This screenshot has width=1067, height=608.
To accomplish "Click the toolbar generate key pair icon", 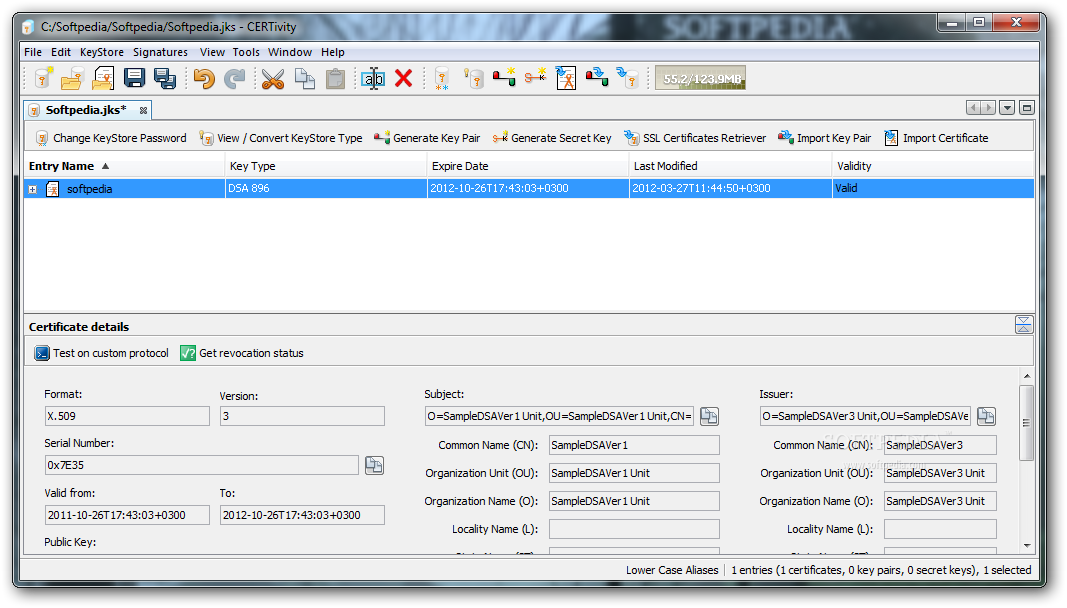I will point(504,77).
